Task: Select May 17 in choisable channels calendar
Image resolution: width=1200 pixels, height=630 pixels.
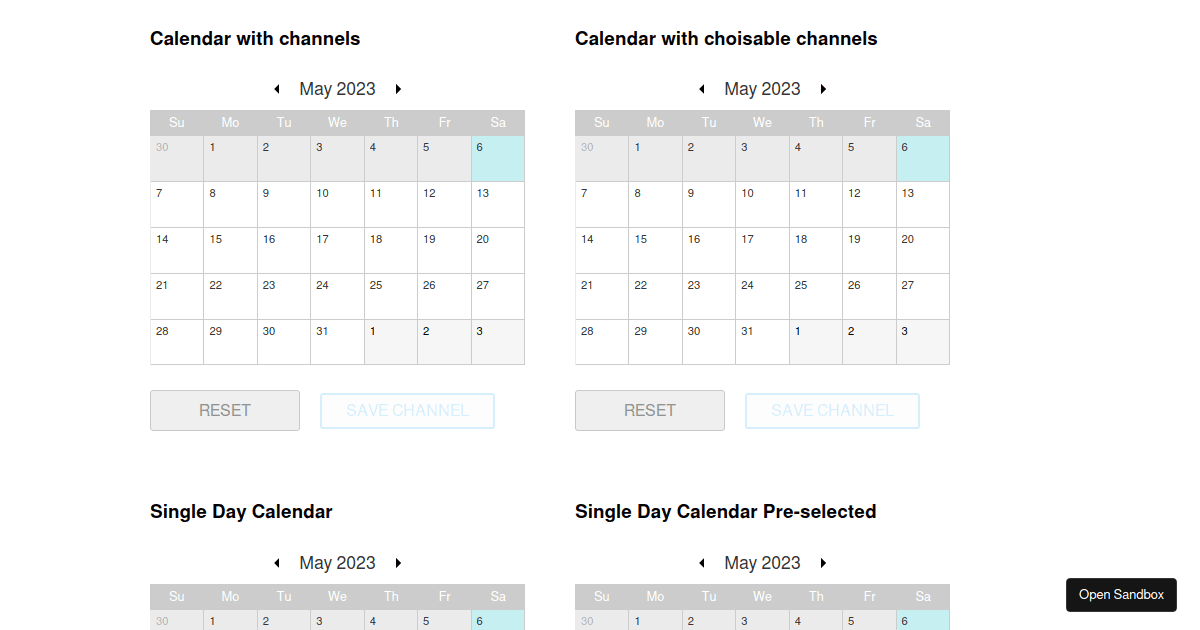Action: [x=762, y=250]
